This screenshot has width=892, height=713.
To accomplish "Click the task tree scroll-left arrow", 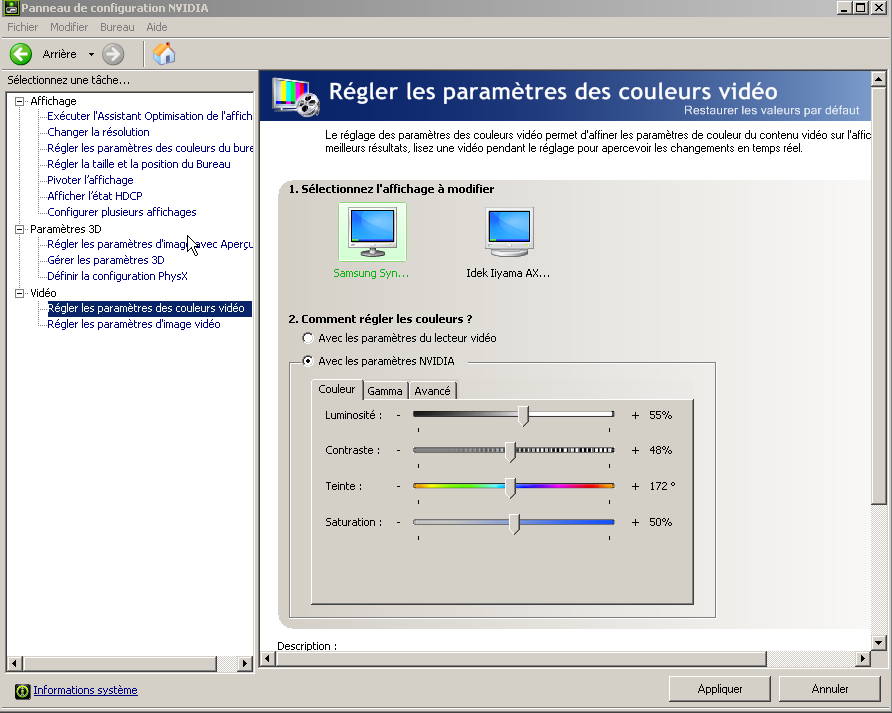I will [x=14, y=663].
